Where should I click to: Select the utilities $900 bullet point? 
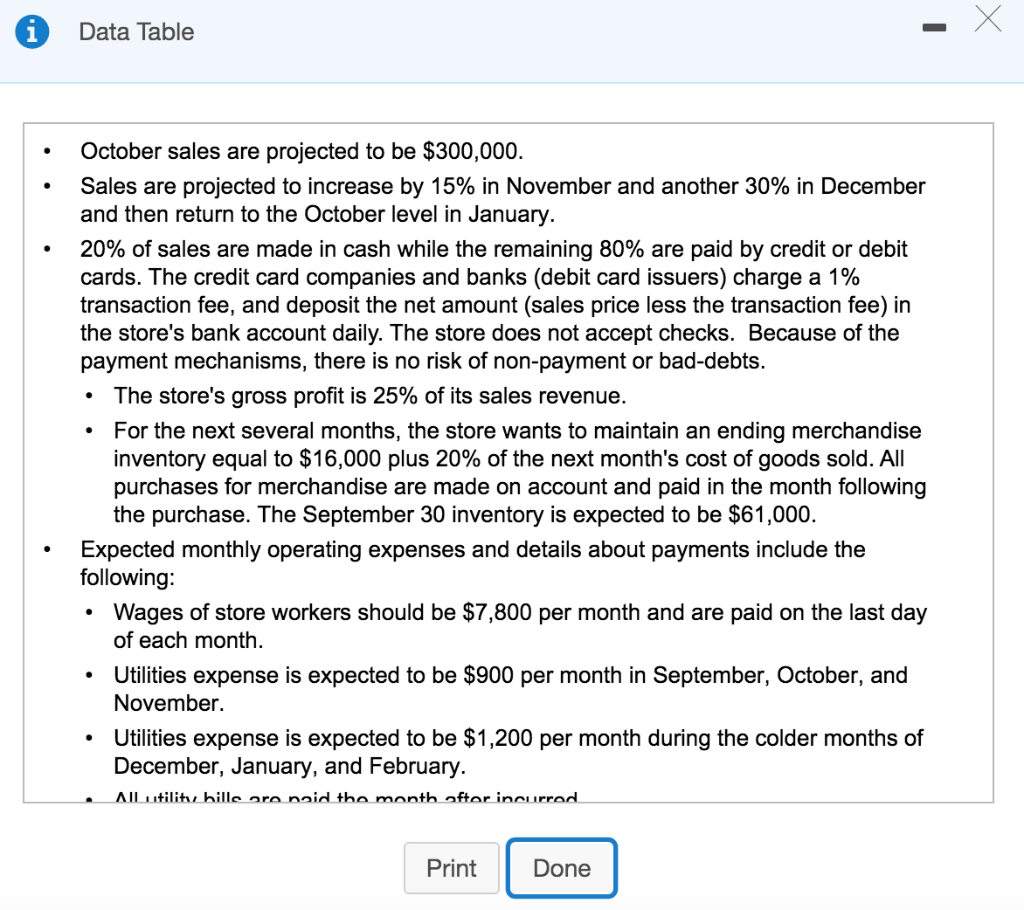(500, 675)
